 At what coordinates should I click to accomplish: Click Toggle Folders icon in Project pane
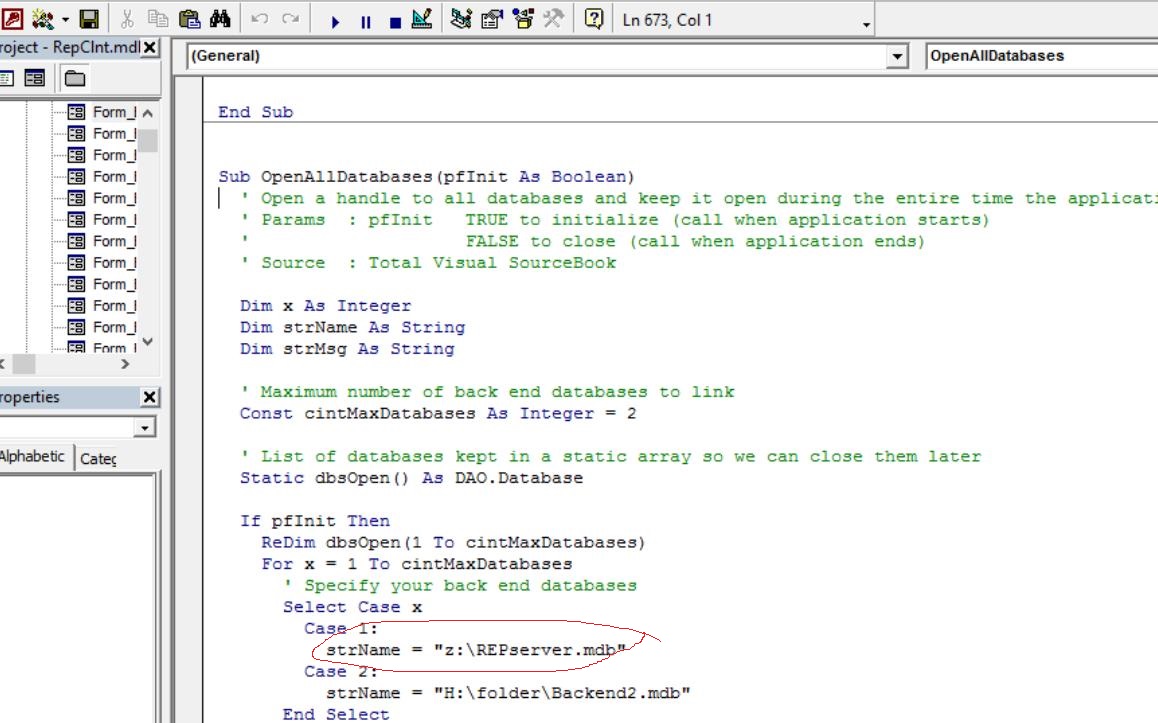75,78
